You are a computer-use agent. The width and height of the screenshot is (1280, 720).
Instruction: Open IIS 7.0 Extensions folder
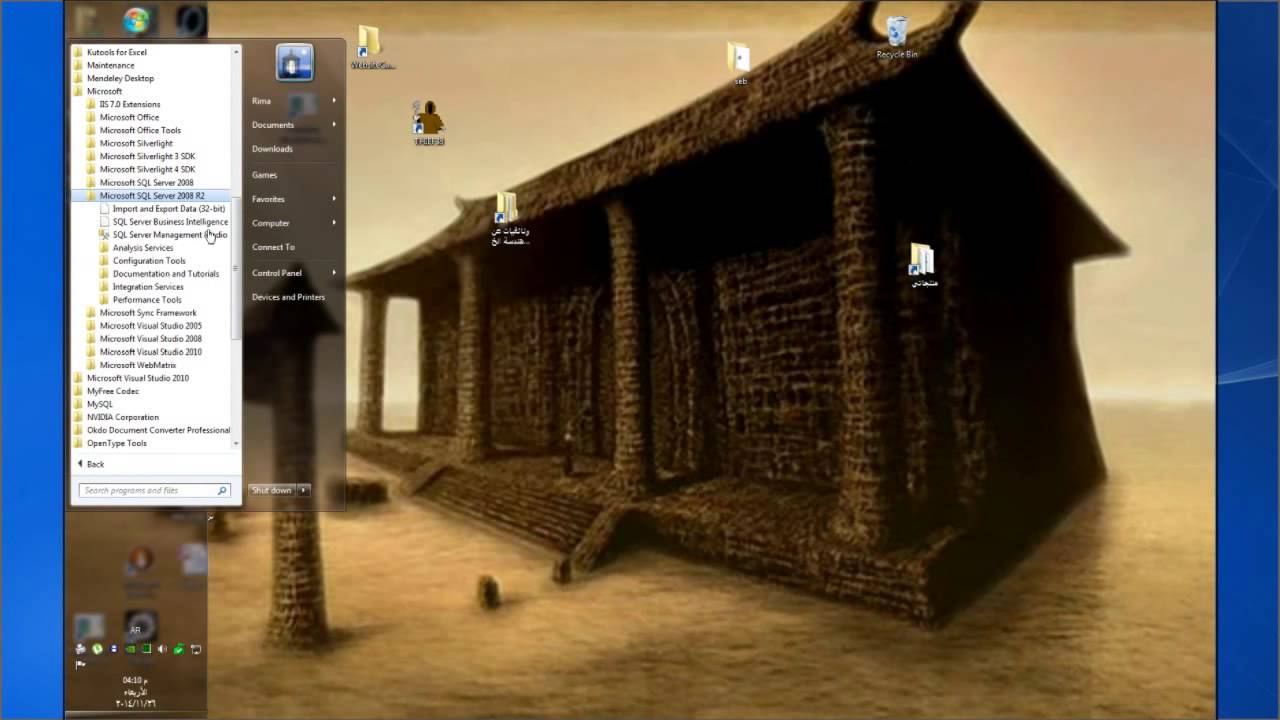pos(123,104)
